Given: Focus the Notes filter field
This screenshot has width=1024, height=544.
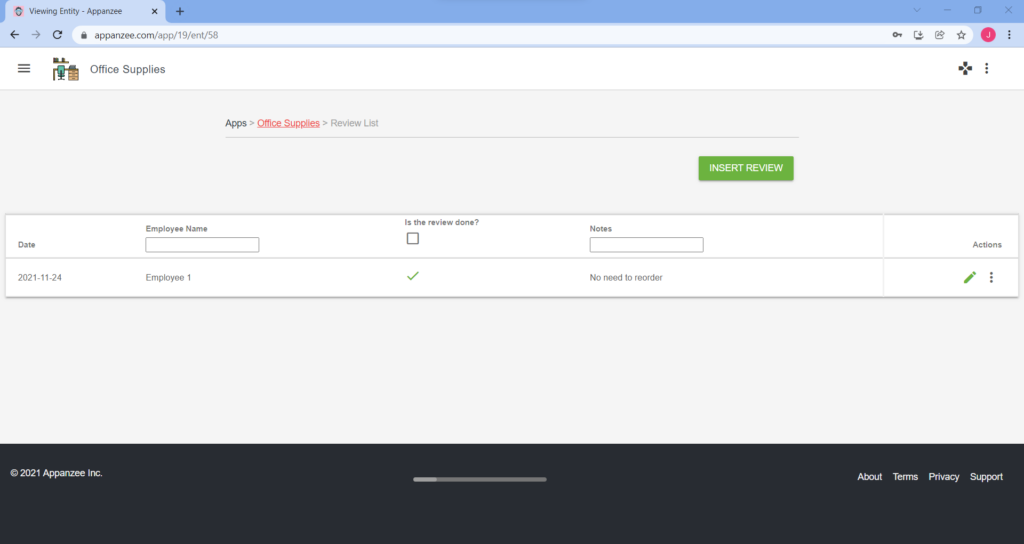Looking at the screenshot, I should click(x=647, y=245).
